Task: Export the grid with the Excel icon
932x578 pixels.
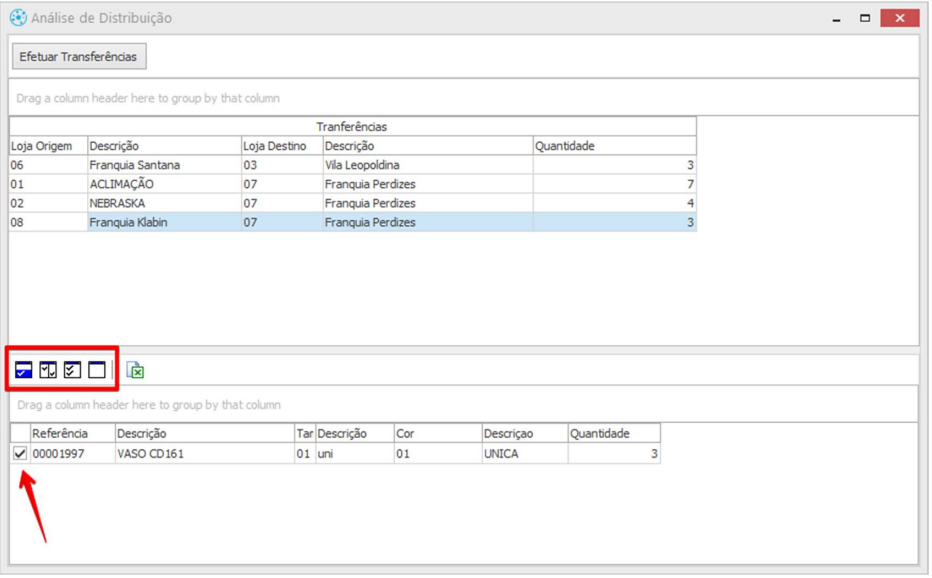Action: [x=136, y=370]
